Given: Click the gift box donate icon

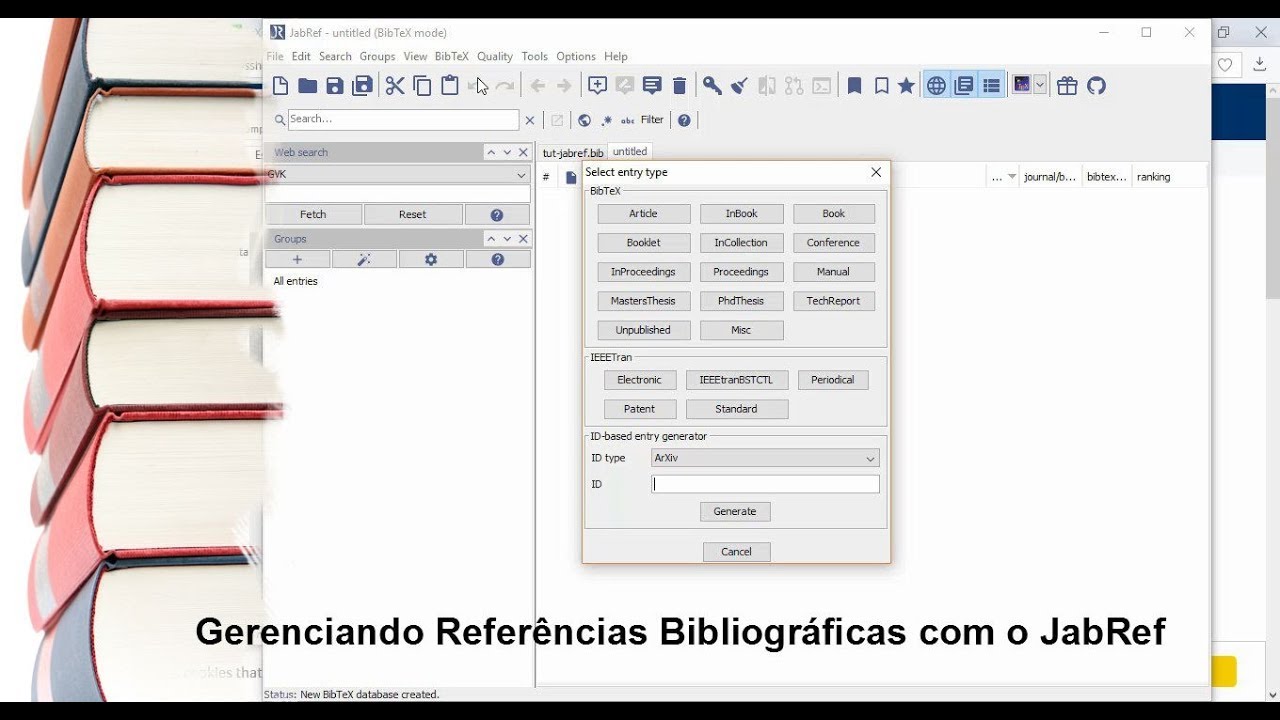Looking at the screenshot, I should [1067, 86].
